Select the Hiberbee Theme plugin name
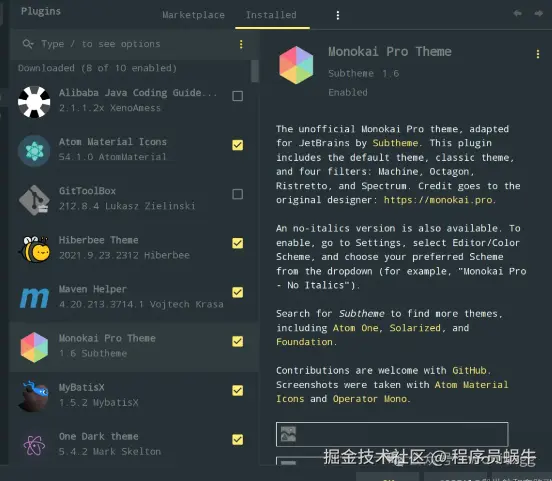 (x=99, y=240)
